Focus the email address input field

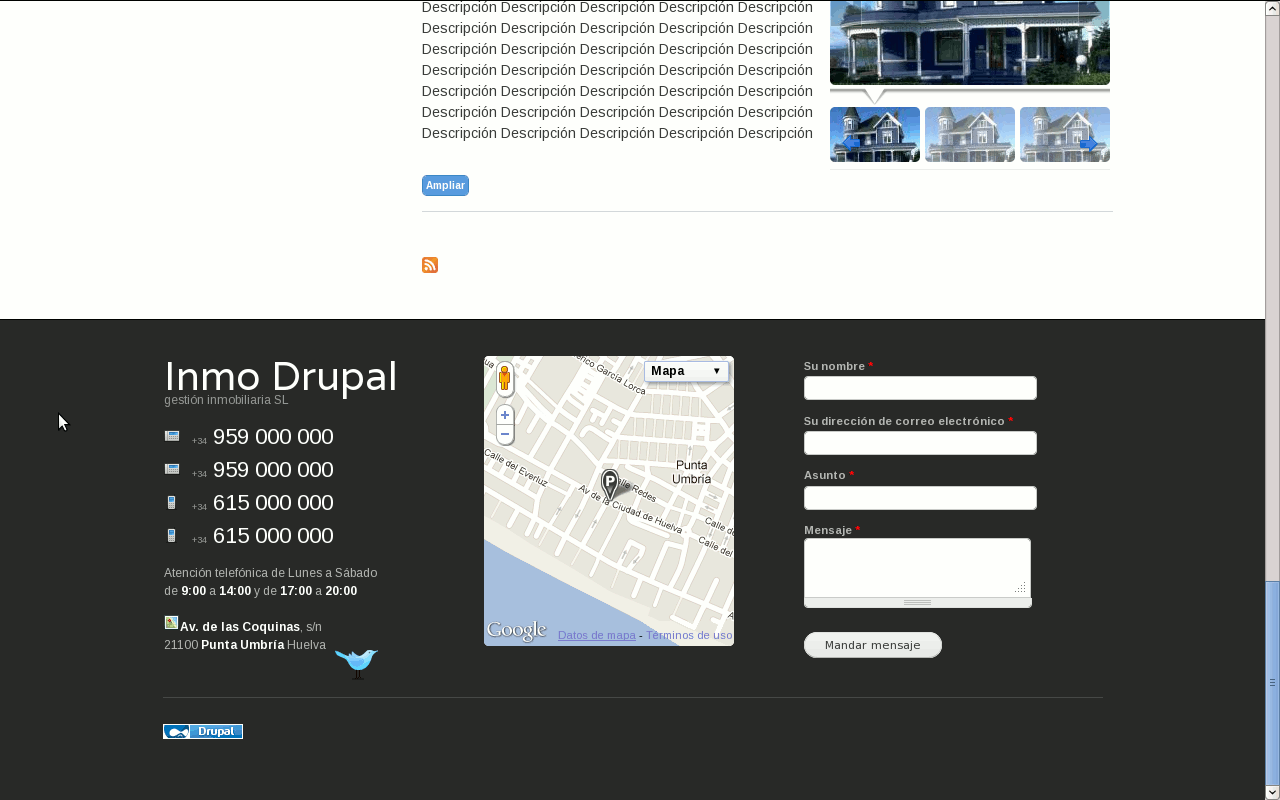tap(920, 443)
